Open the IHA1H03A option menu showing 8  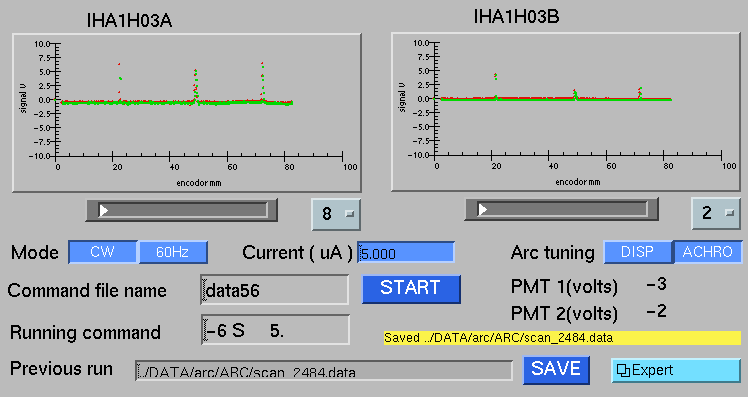(336, 214)
